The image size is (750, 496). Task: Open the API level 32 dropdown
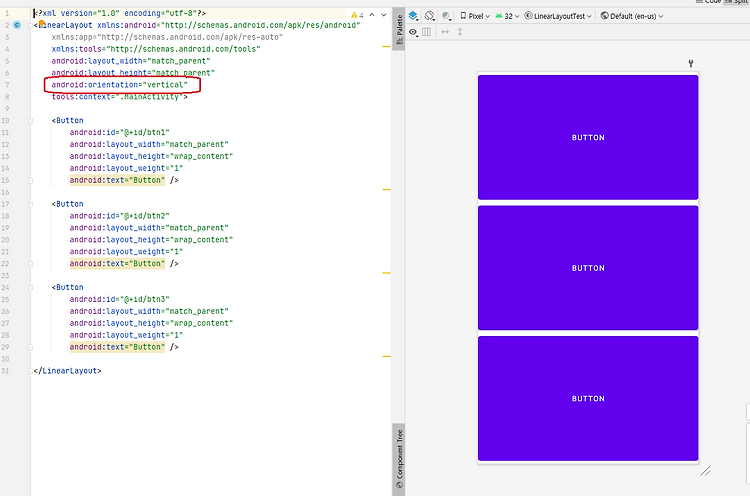coord(507,16)
